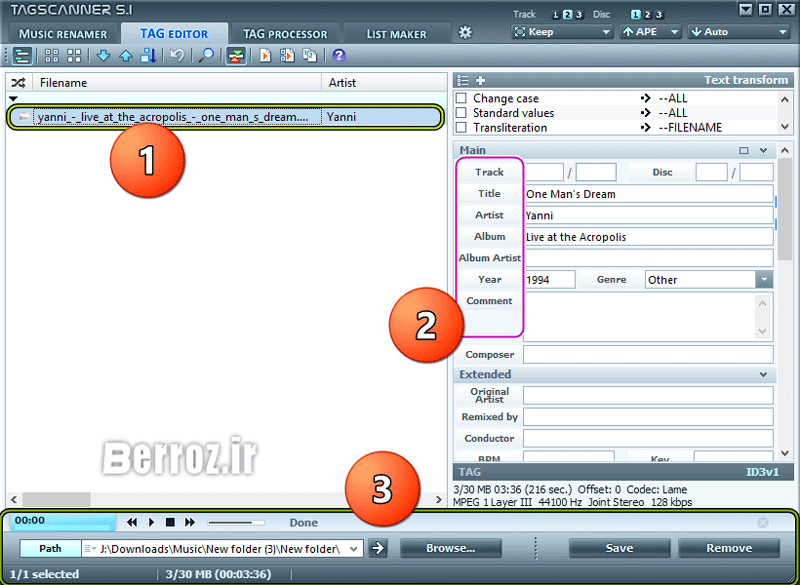
Task: Click the go arrow beside Path field
Action: pos(378,548)
